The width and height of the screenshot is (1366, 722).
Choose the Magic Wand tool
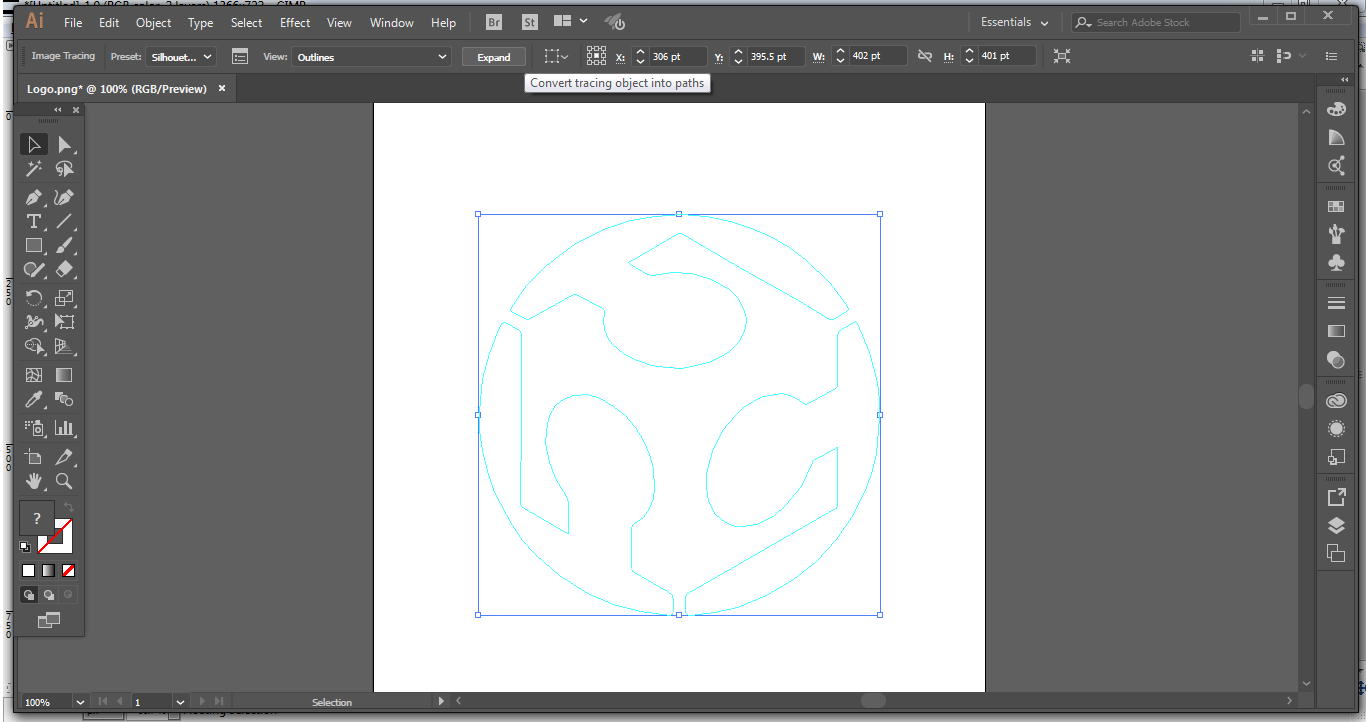(34, 169)
